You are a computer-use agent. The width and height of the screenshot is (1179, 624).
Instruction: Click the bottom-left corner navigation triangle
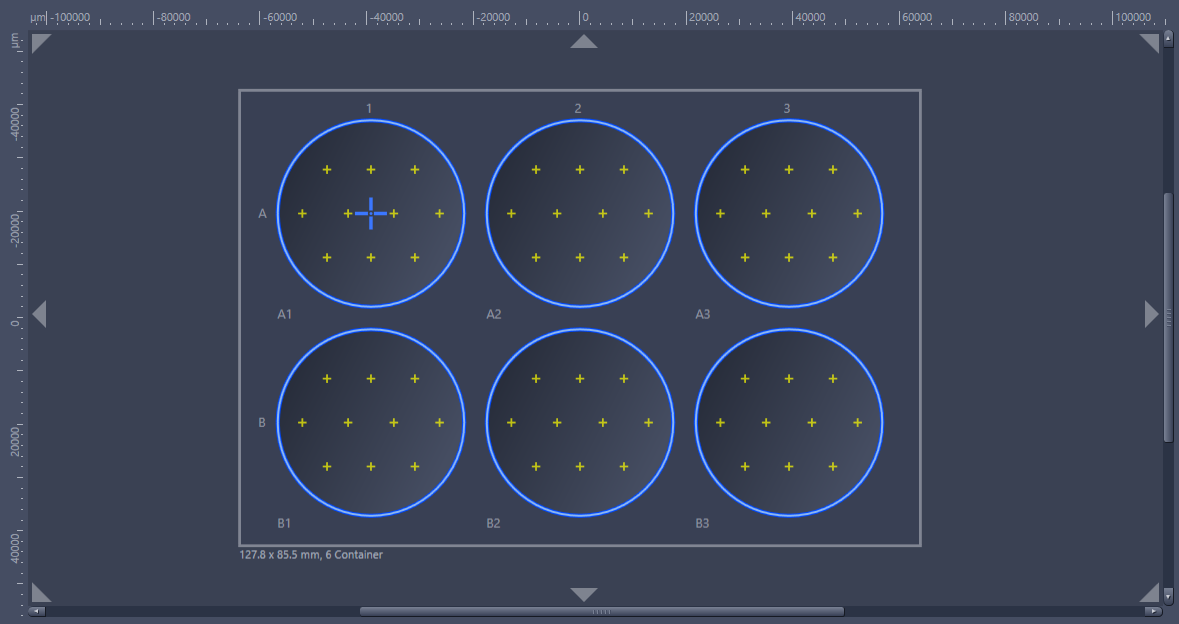point(40,592)
